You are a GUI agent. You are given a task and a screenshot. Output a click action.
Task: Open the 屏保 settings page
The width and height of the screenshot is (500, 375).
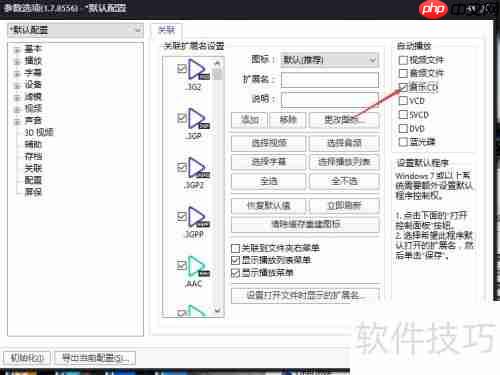[33, 192]
